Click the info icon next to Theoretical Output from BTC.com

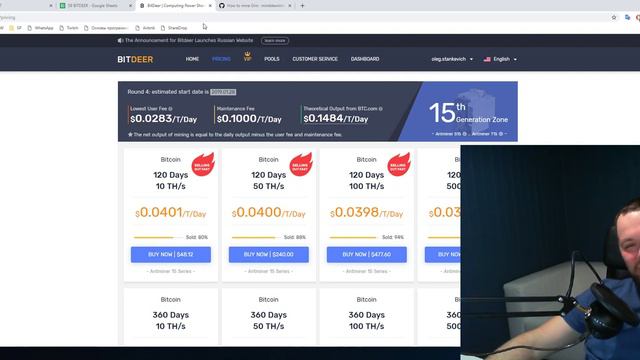(x=380, y=109)
